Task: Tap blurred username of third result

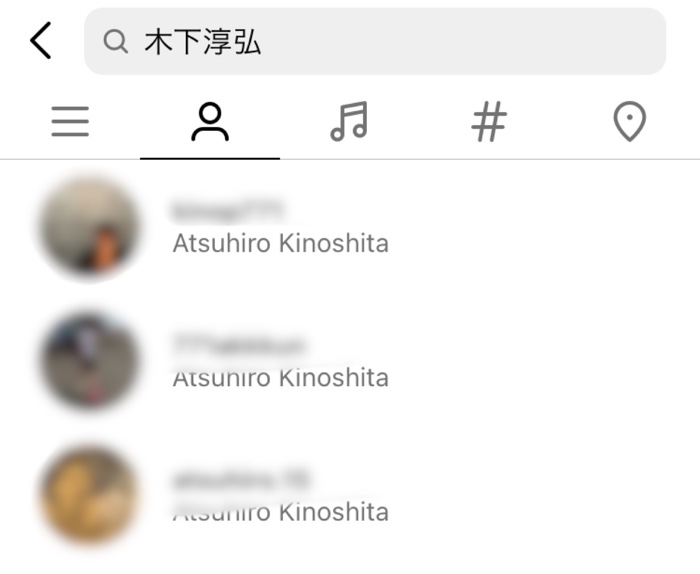Action: pos(241,480)
